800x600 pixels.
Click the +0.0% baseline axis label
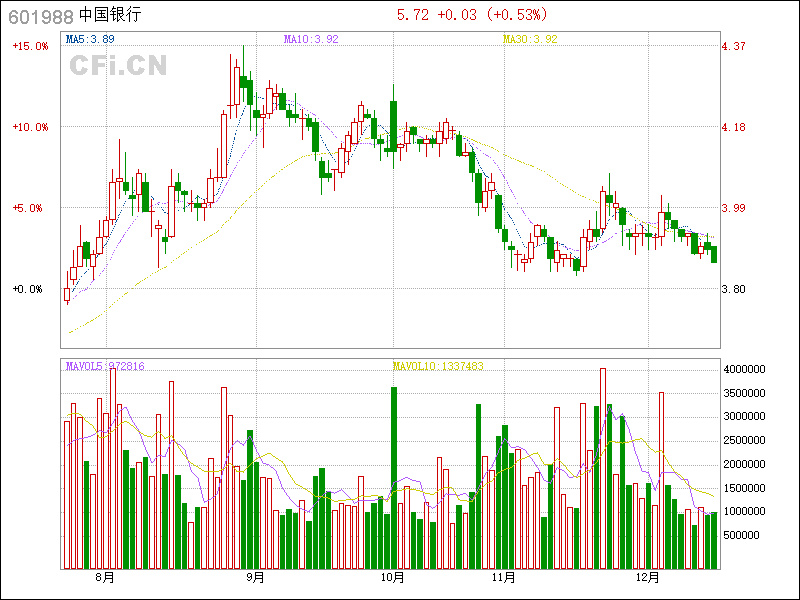point(30,289)
